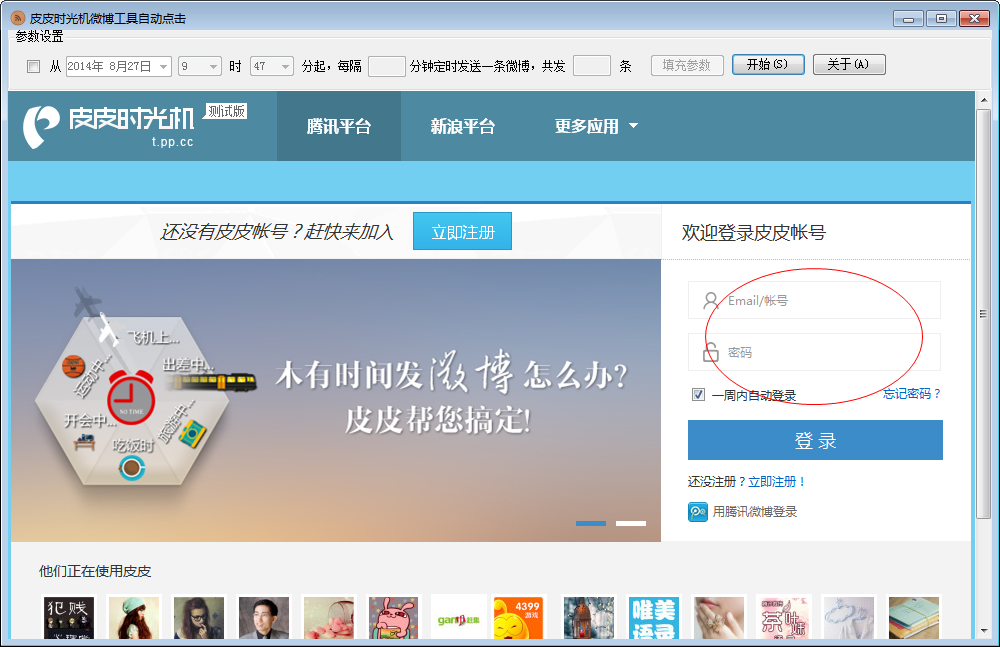Viewport: 1000px width, 647px height.
Task: Click the total posts count input box
Action: tap(592, 66)
